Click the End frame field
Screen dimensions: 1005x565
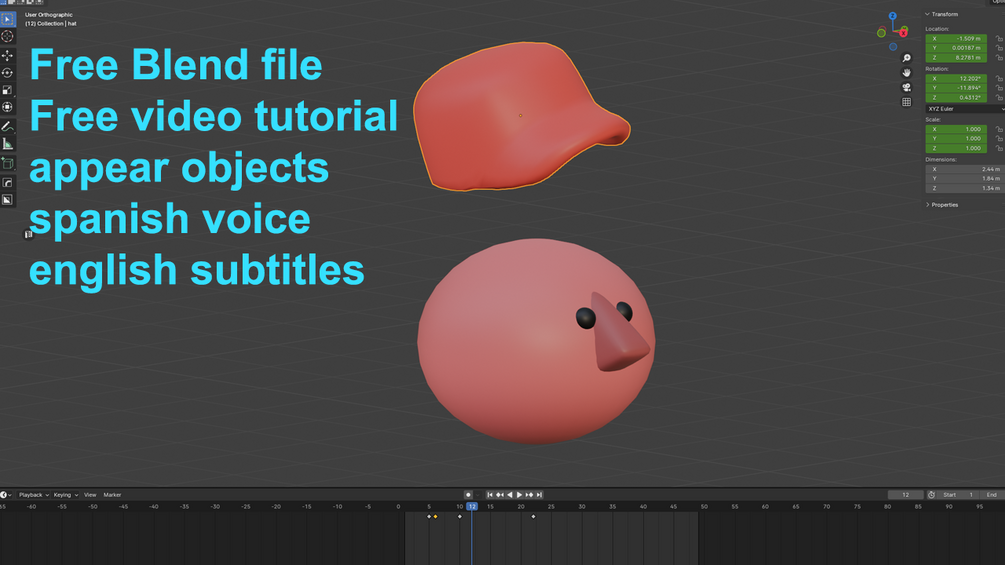point(992,495)
